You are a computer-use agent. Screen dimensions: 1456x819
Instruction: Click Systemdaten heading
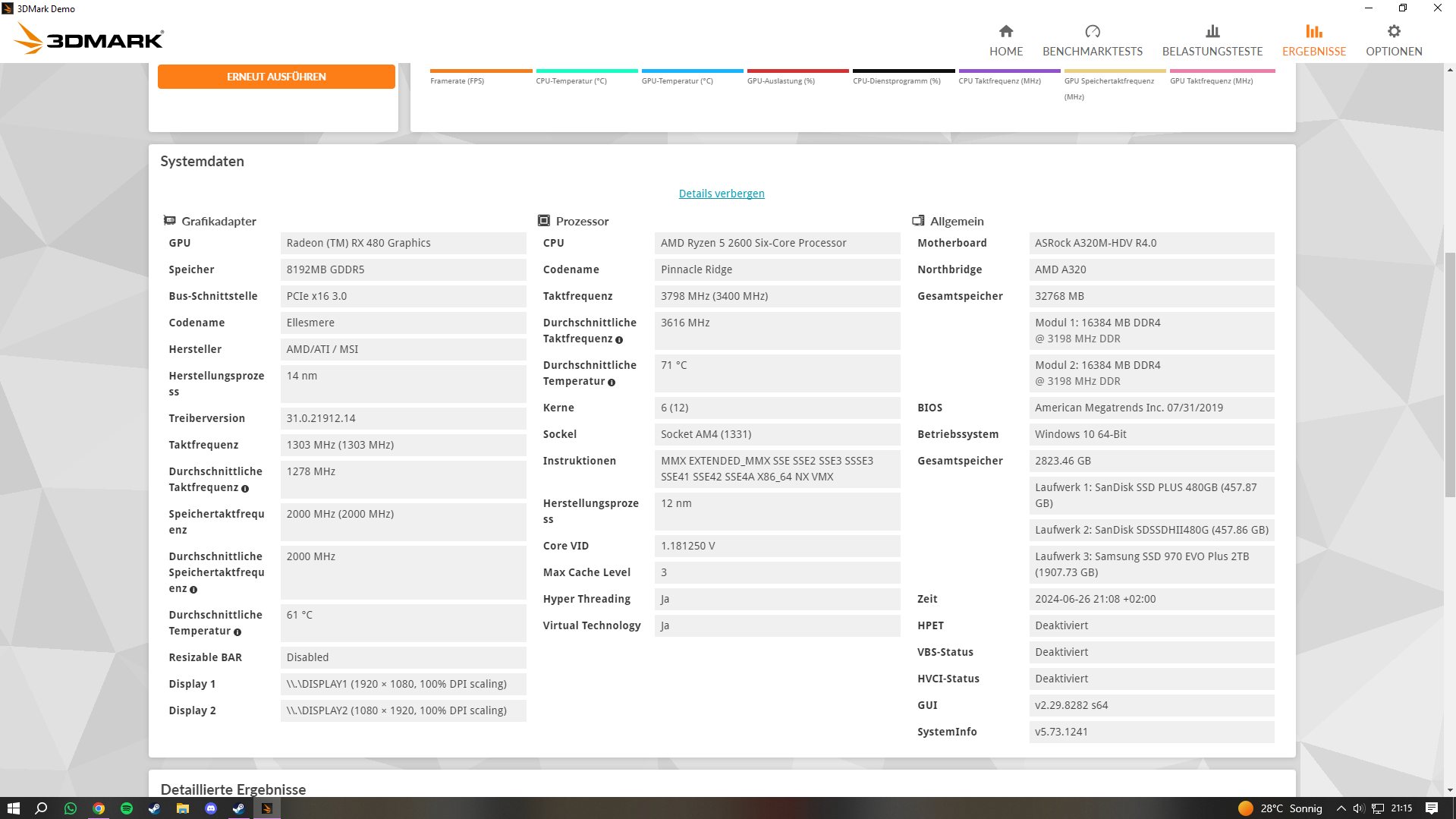pos(202,162)
